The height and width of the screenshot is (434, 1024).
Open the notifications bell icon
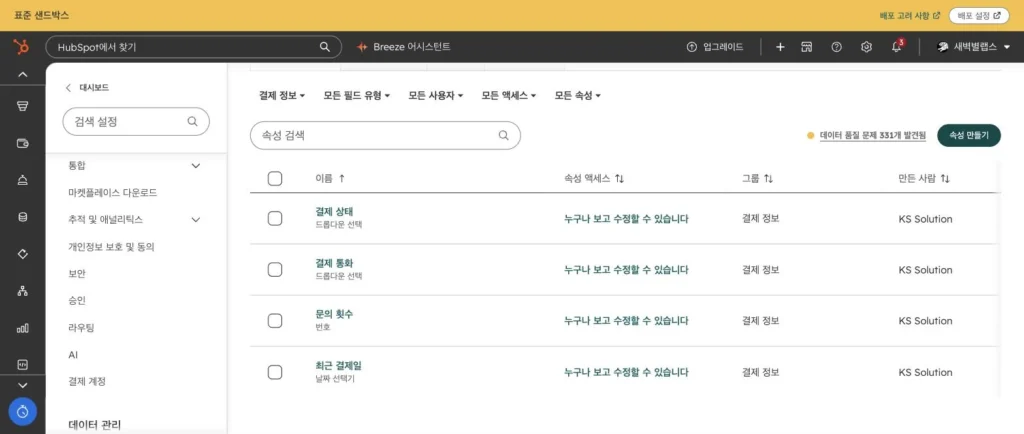coord(897,47)
